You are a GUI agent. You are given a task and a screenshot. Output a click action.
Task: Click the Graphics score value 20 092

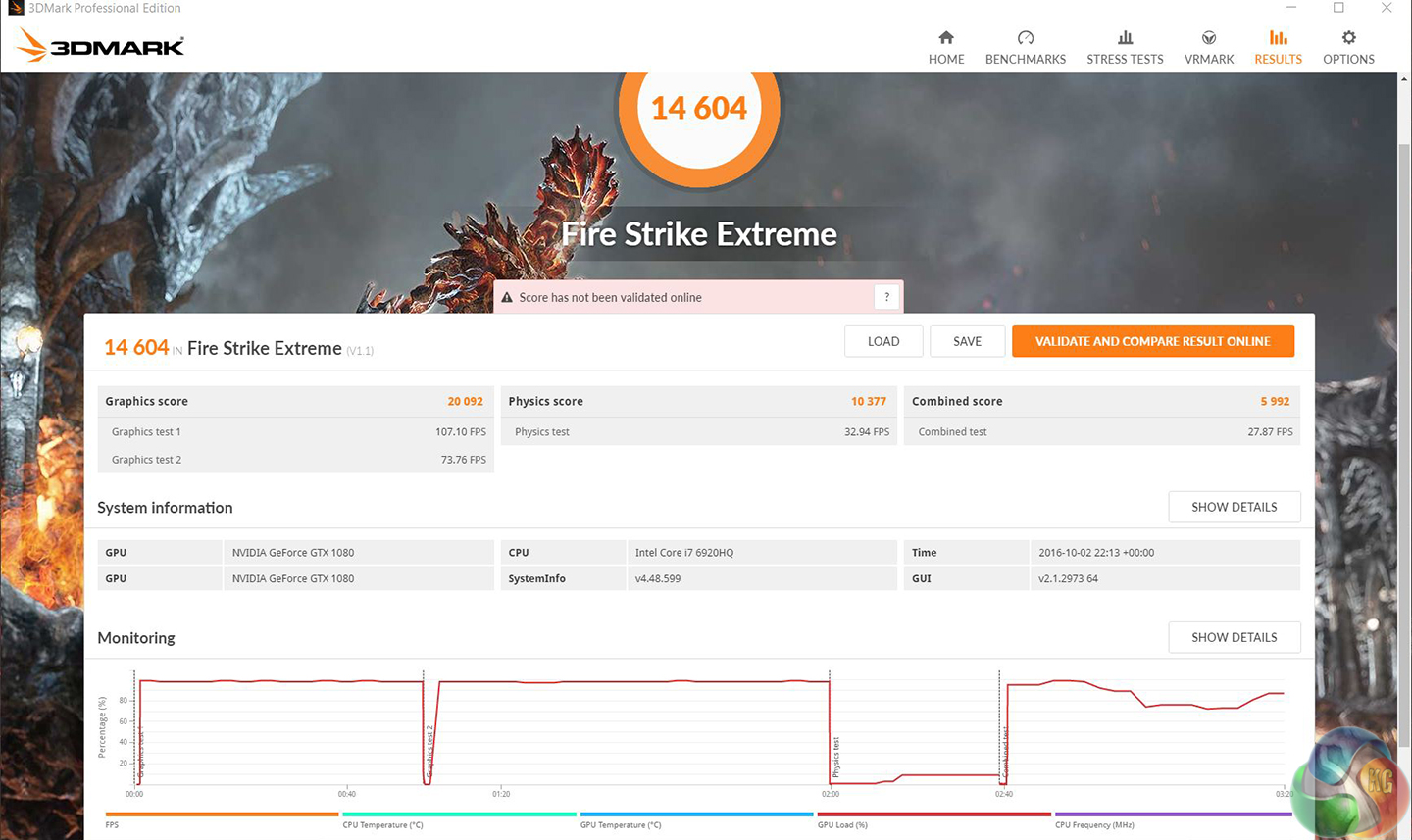coord(465,401)
